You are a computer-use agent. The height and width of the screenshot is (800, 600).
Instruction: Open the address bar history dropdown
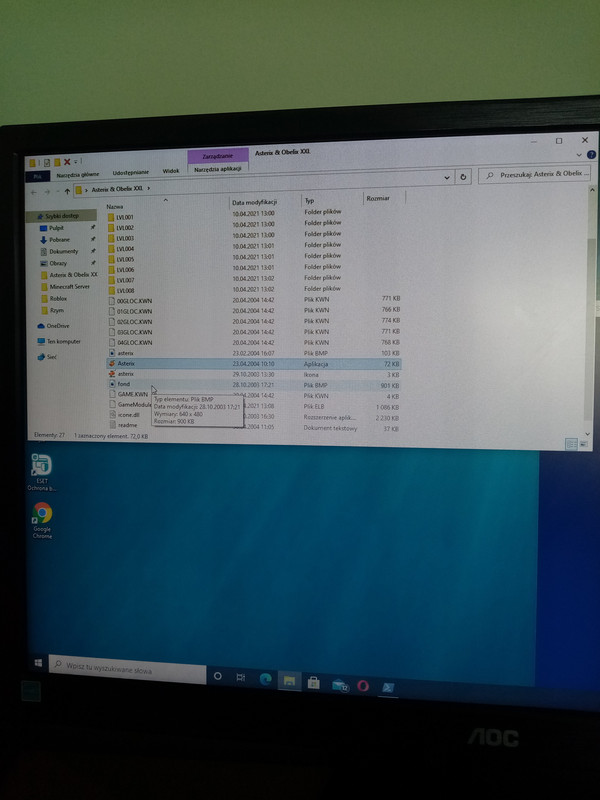tap(447, 178)
